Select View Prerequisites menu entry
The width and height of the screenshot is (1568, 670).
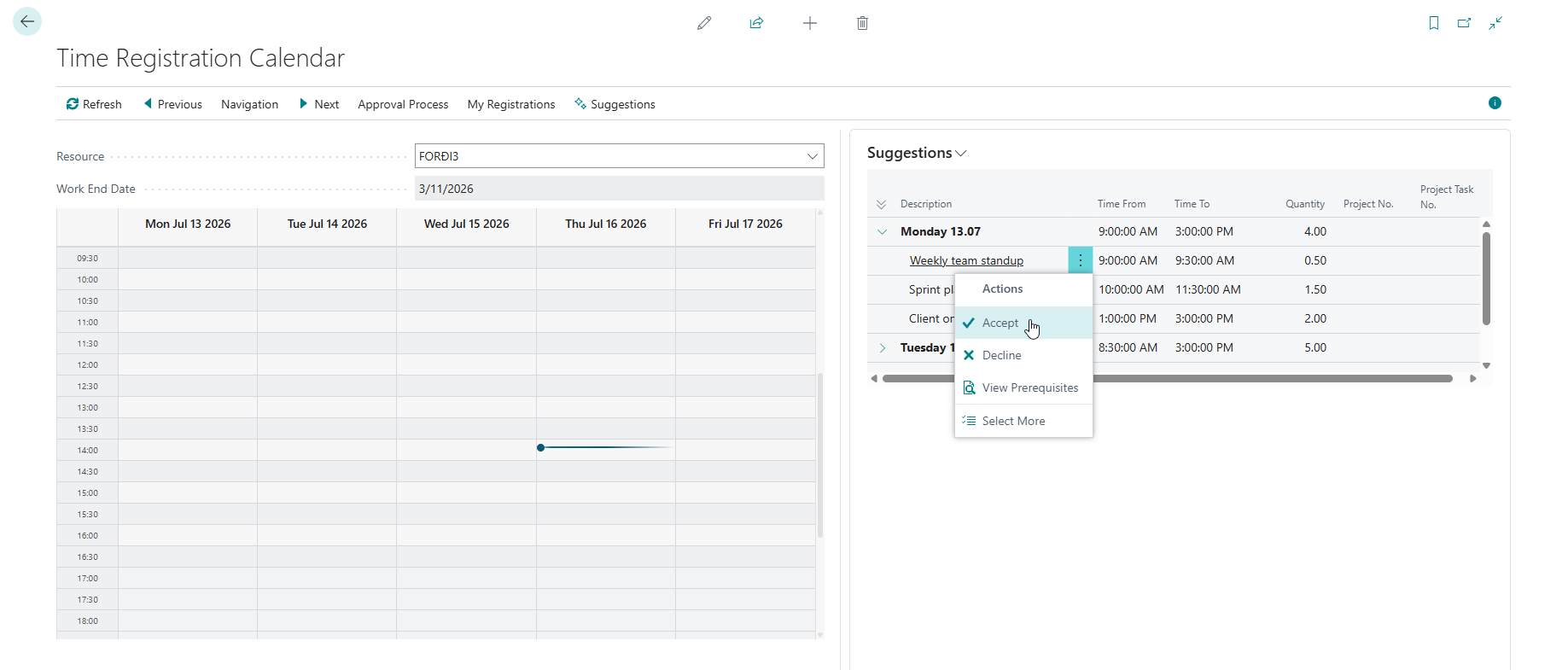tap(1023, 387)
